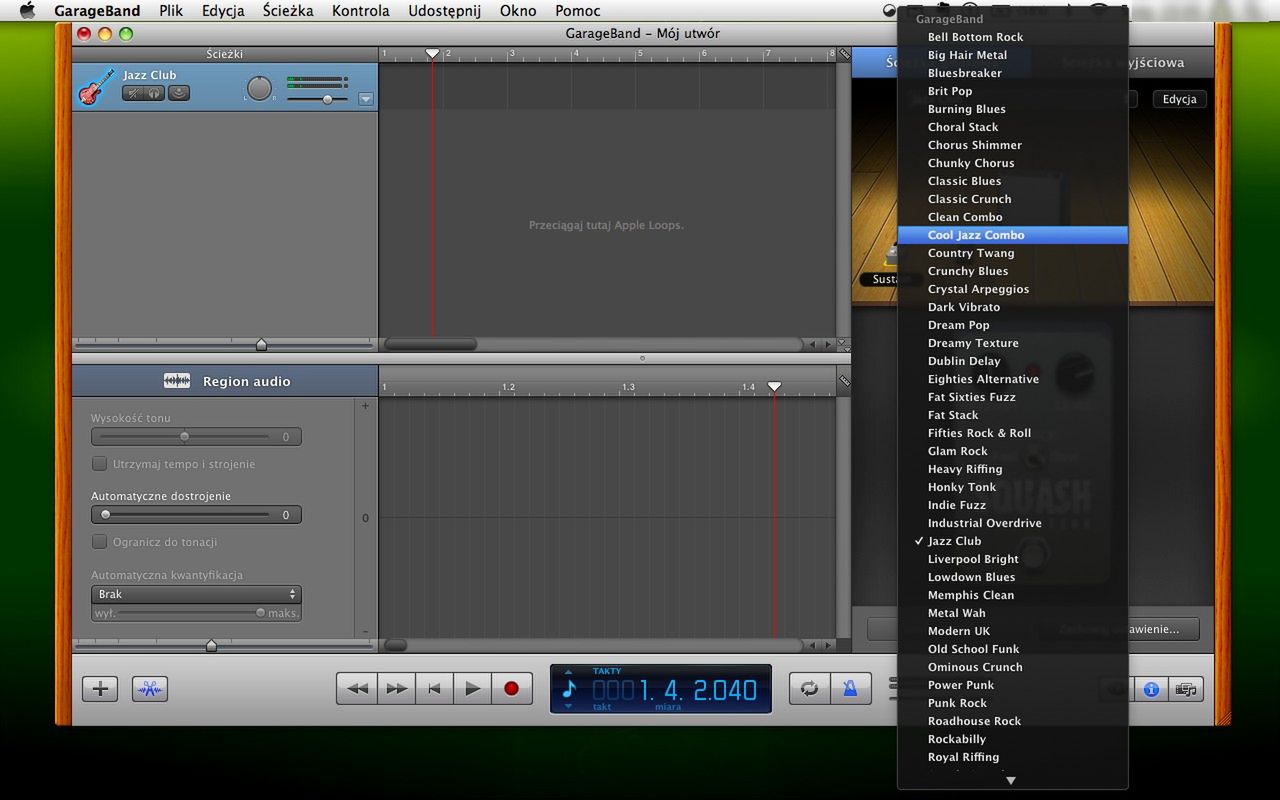Viewport: 1280px width, 800px height.
Task: Toggle the cycle region loop button
Action: tap(809, 688)
